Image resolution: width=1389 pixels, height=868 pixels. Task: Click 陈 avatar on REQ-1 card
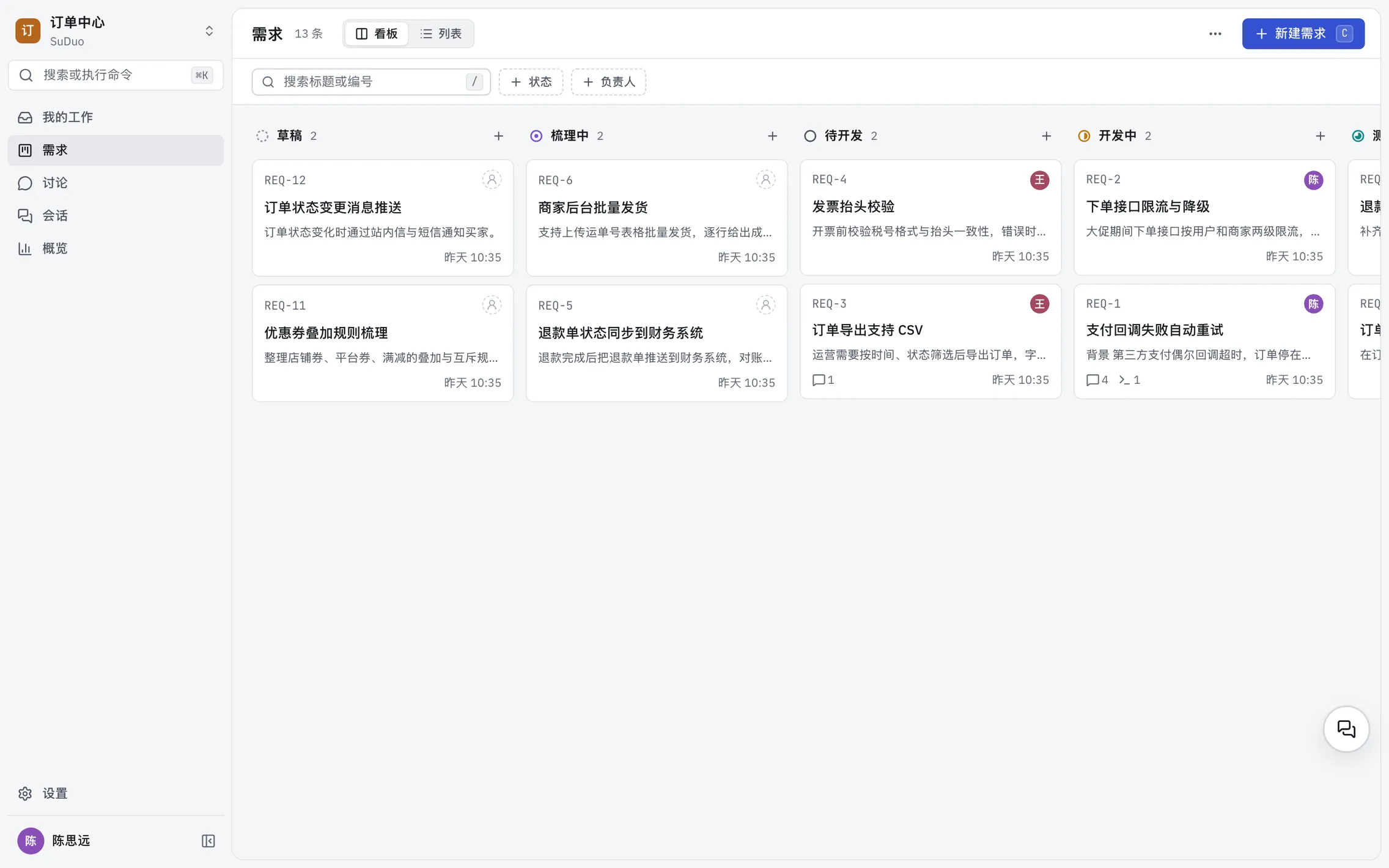[1313, 304]
